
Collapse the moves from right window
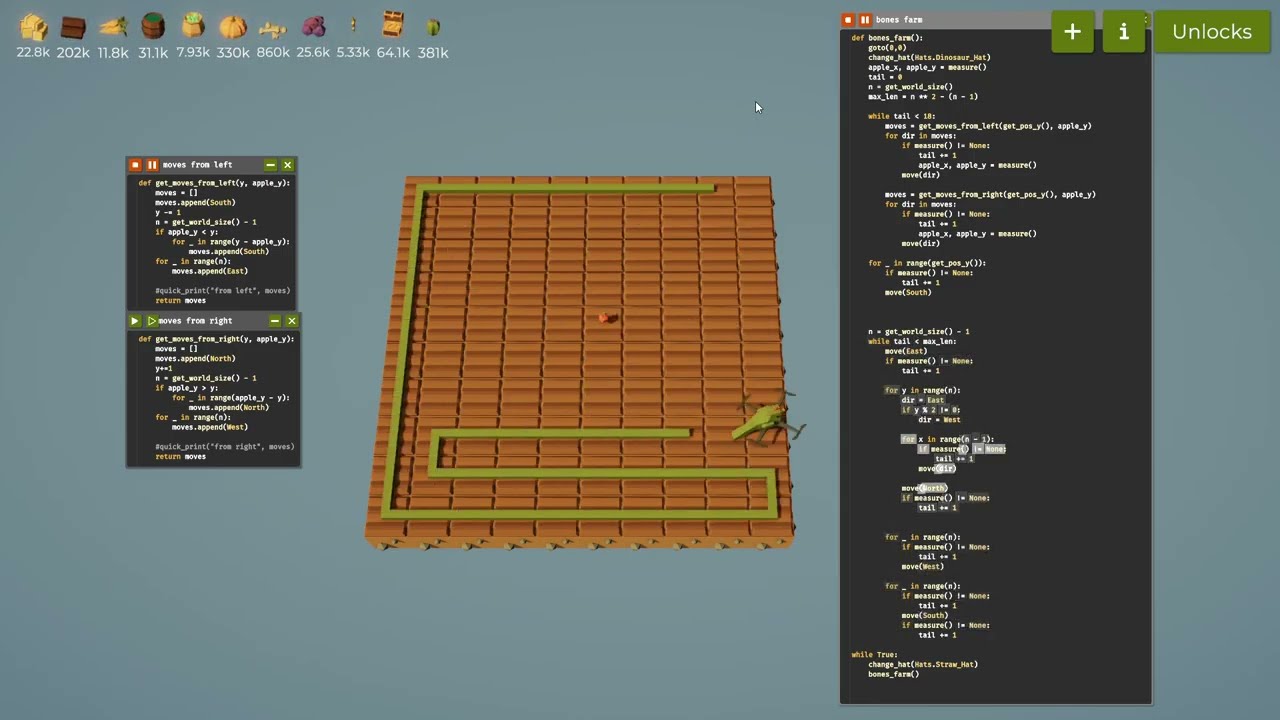click(x=274, y=321)
